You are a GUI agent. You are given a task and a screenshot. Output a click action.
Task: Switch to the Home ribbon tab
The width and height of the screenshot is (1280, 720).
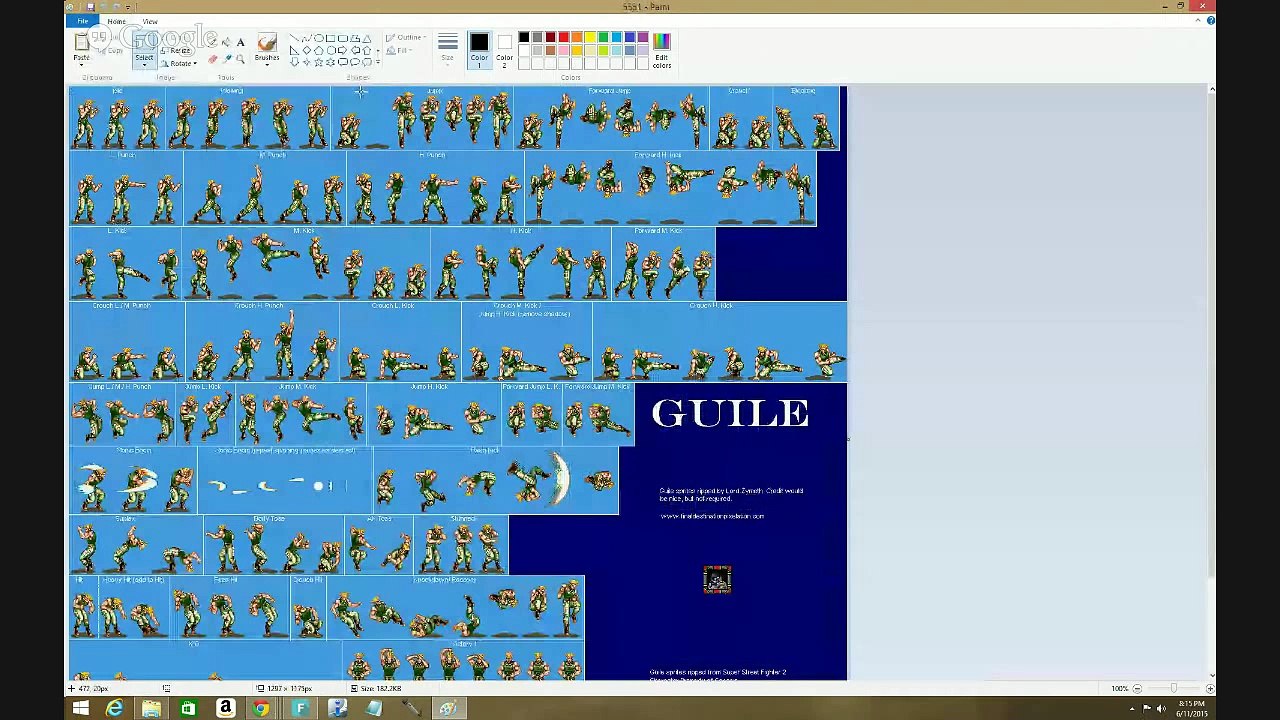[117, 21]
